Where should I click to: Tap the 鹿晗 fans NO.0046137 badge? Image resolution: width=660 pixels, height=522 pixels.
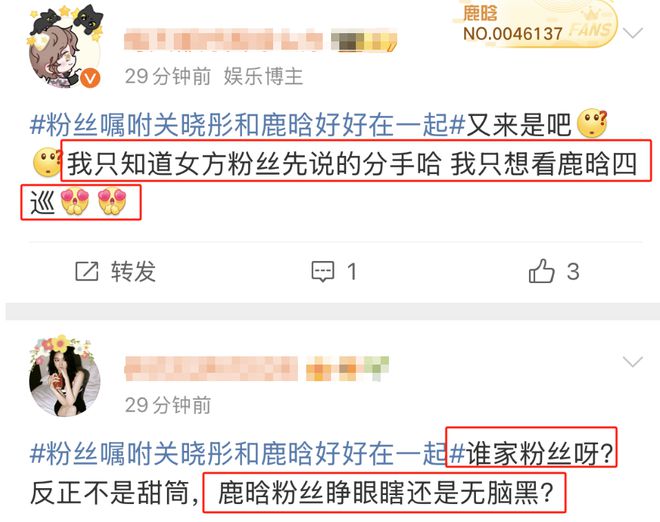535,23
